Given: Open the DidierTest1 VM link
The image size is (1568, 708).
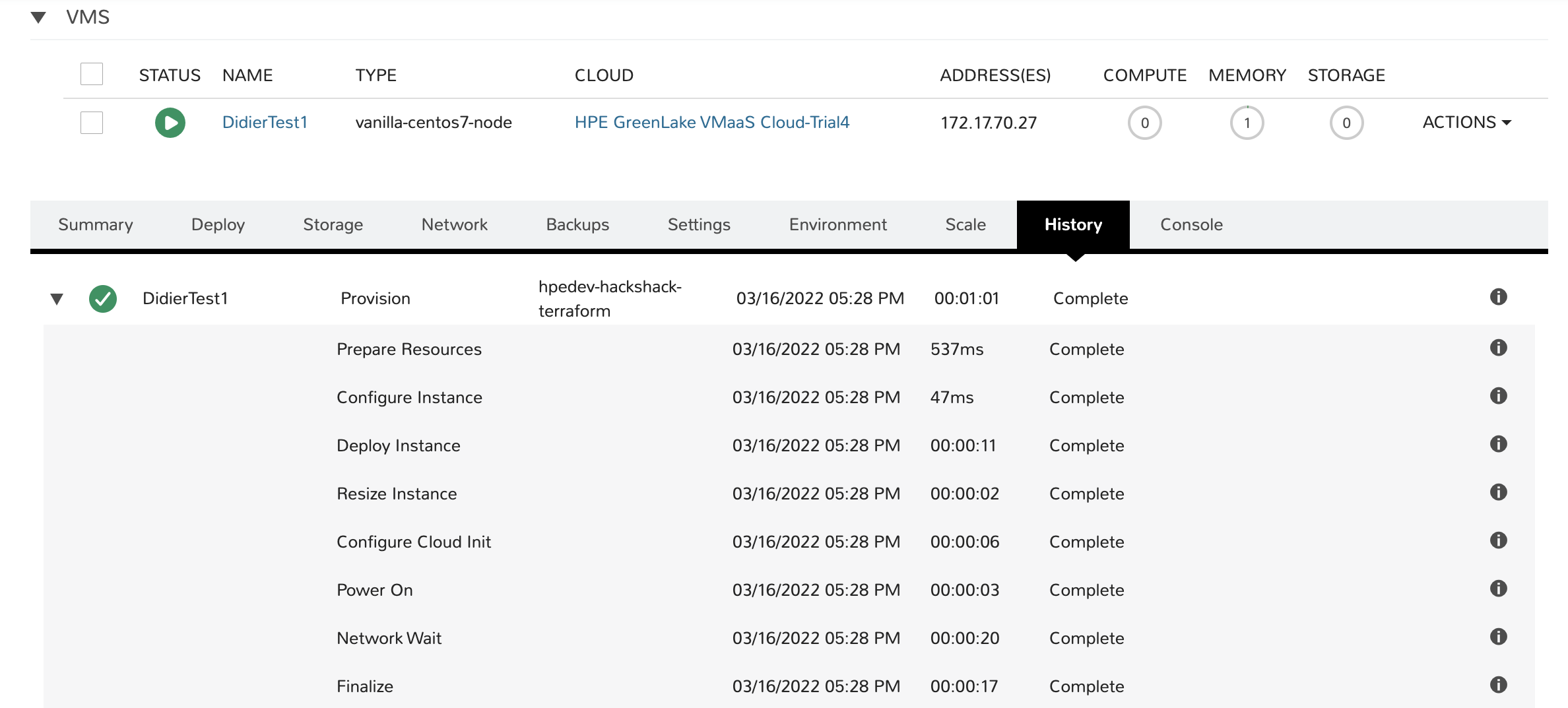Looking at the screenshot, I should 265,123.
